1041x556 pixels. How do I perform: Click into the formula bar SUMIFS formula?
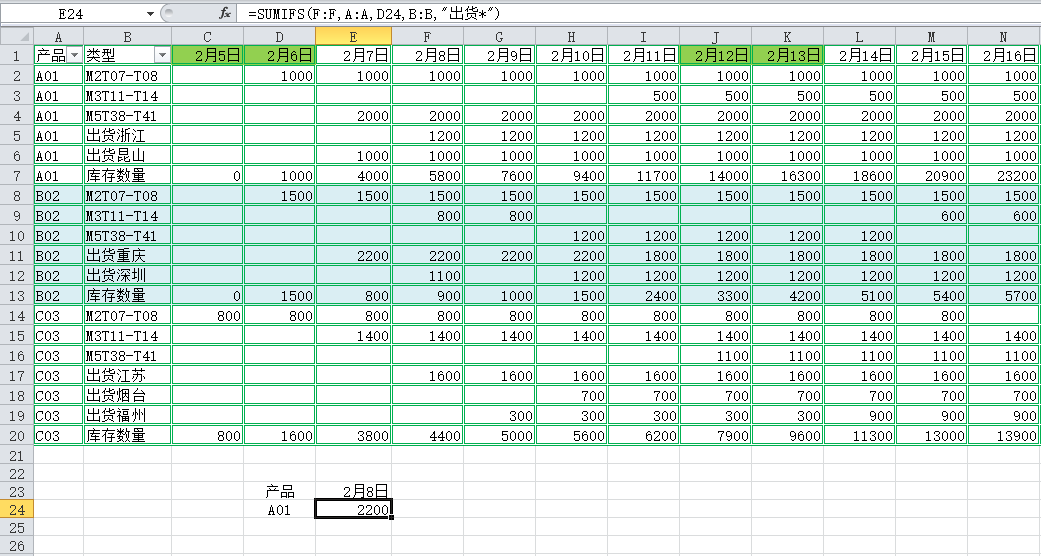374,13
